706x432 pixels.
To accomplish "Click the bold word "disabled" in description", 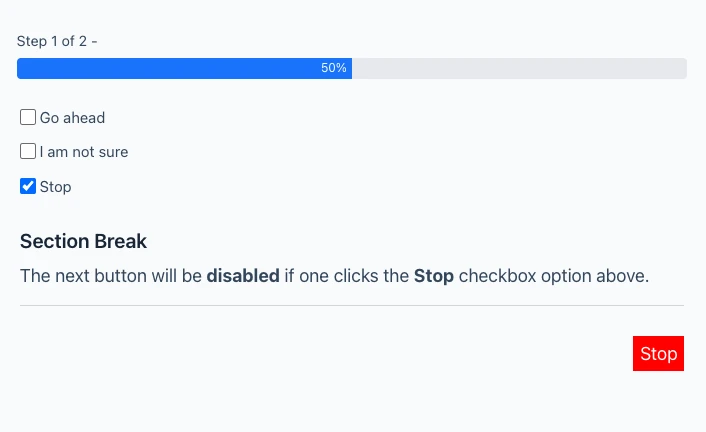I will (243, 275).
